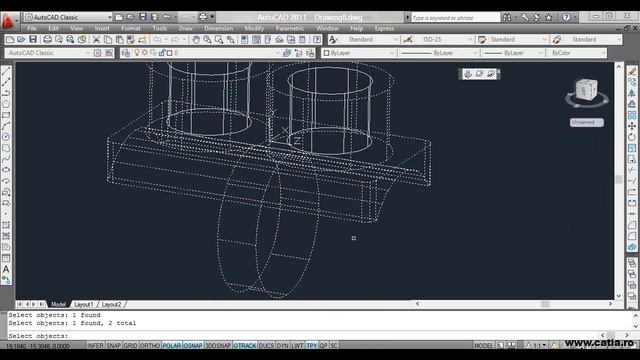Disable POLAR tracking in status bar

click(x=171, y=346)
